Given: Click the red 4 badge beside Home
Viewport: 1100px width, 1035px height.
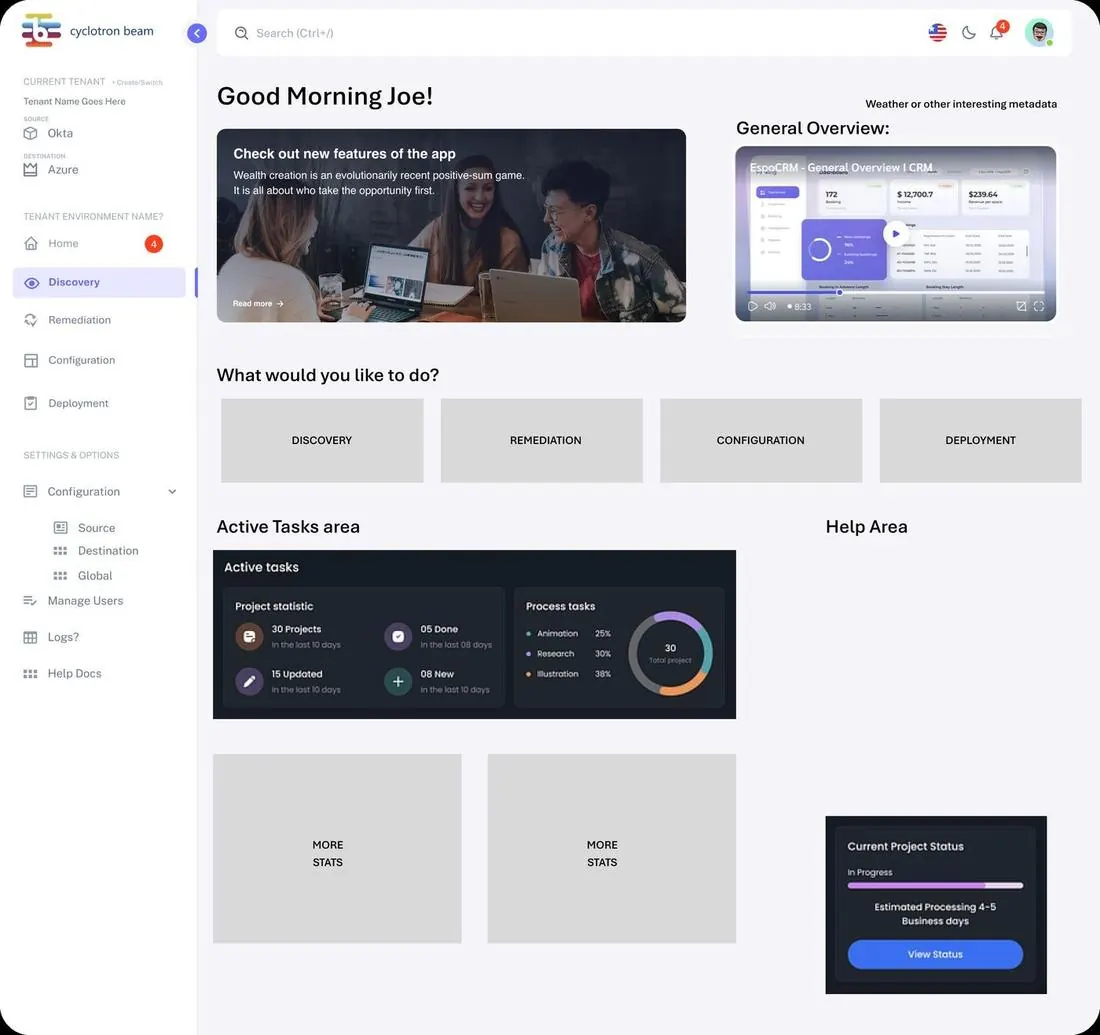Looking at the screenshot, I should (x=154, y=243).
